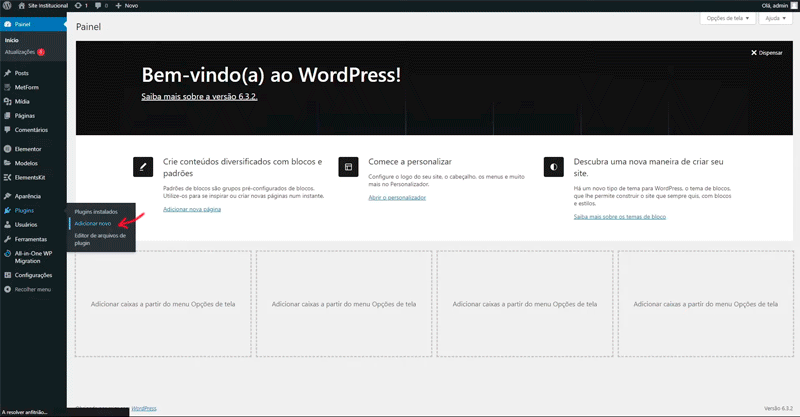Click Adicionar nova página link
This screenshot has height=417, width=800.
pyautogui.click(x=192, y=209)
